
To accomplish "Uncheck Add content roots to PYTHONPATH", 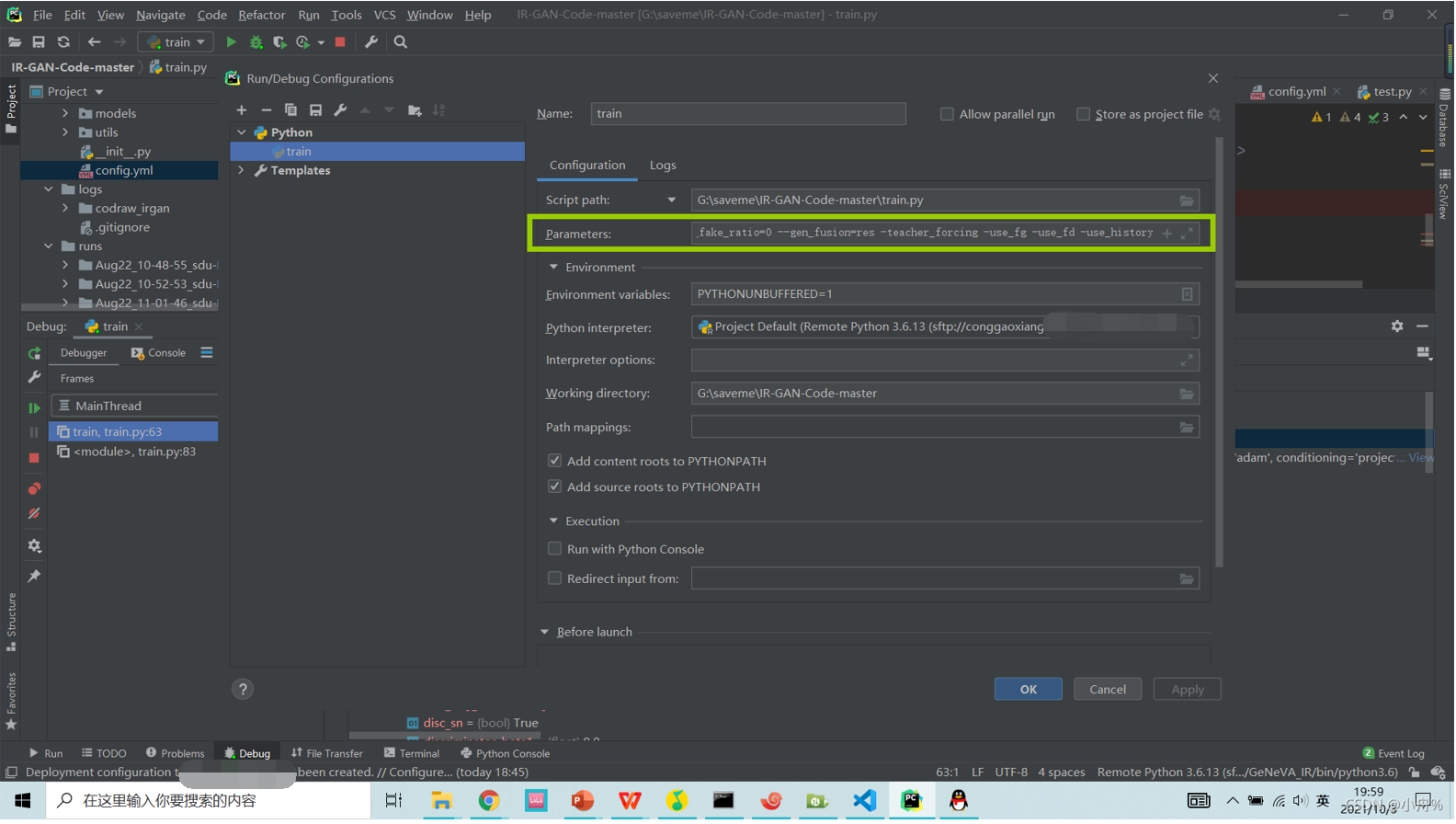I will (x=554, y=461).
